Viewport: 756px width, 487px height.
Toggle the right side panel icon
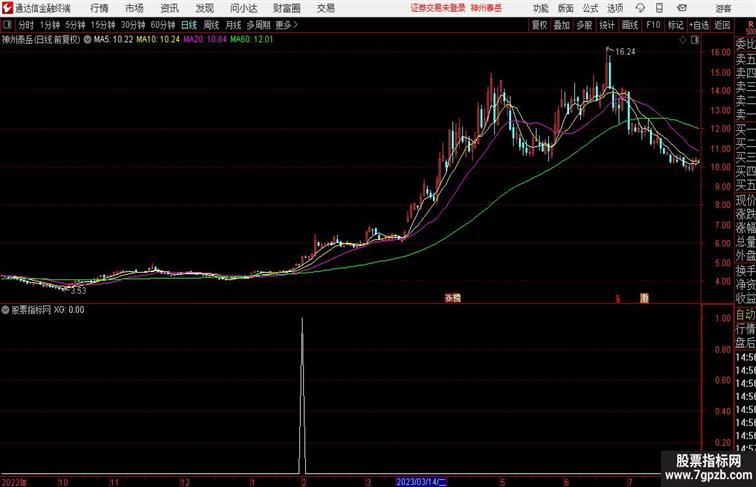(x=695, y=40)
